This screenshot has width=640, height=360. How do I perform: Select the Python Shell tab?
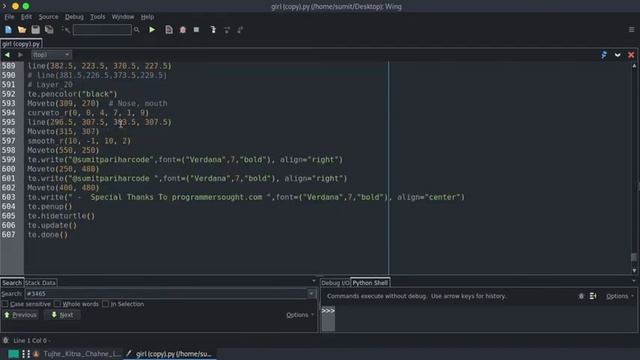coord(370,282)
